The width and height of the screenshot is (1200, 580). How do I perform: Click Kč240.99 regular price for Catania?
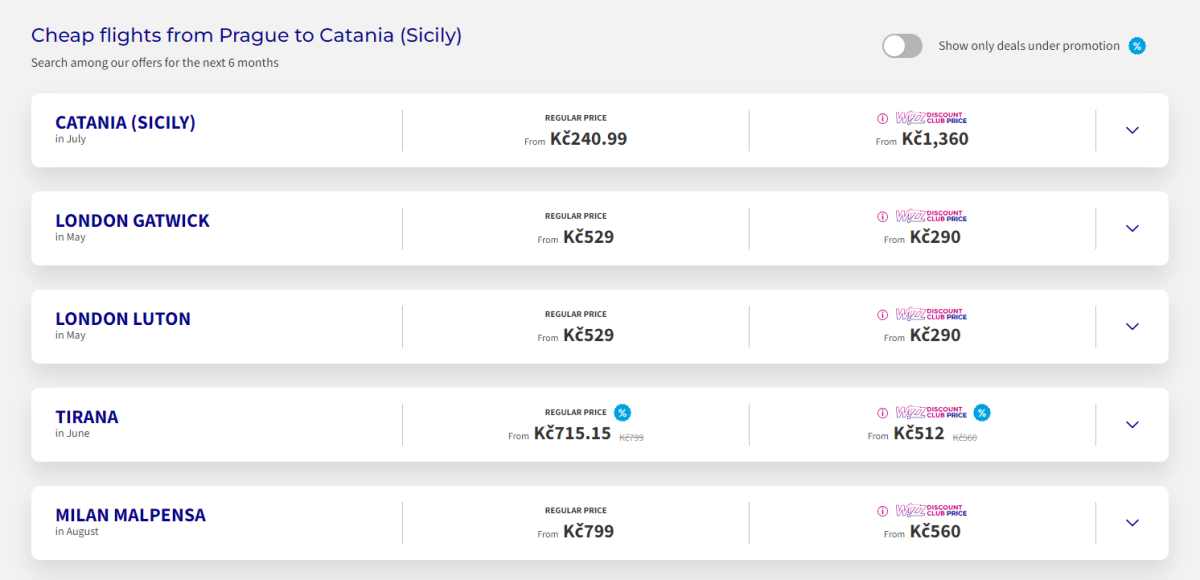[x=588, y=139]
